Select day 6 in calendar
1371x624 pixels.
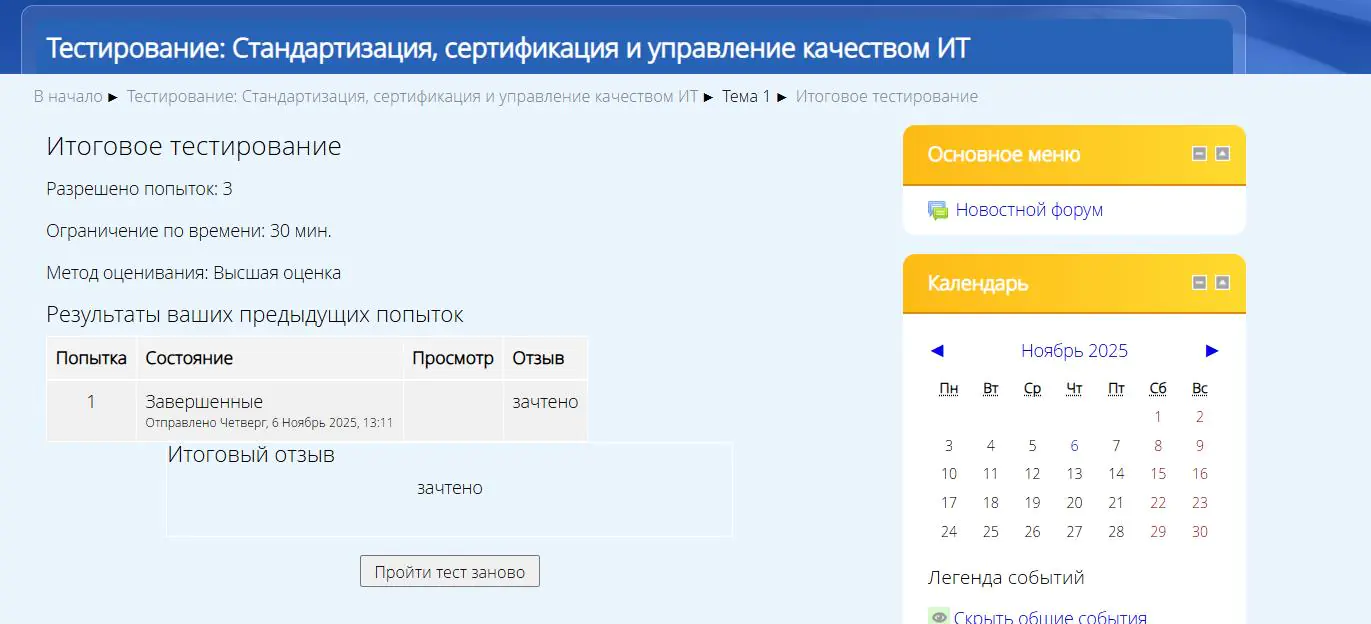tap(1074, 446)
